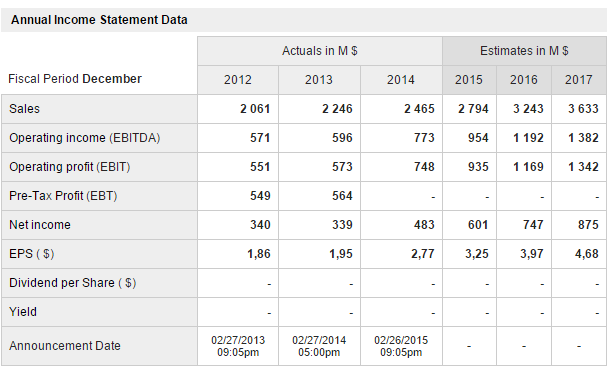Click the Annual Income Statement Data heading
Image resolution: width=607 pixels, height=374 pixels.
99,20
